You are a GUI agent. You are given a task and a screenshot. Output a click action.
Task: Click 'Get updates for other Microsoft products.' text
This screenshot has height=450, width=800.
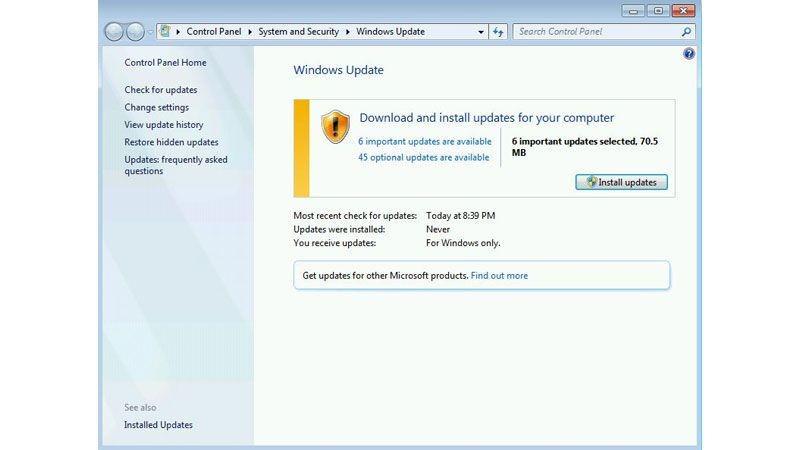[385, 276]
